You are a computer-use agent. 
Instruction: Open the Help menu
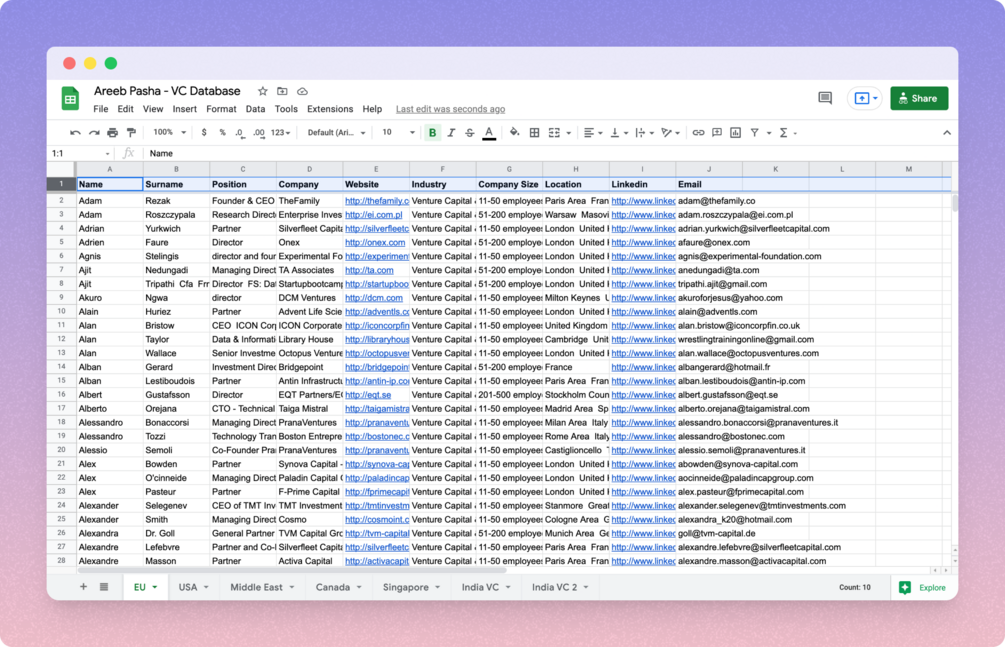pos(372,109)
